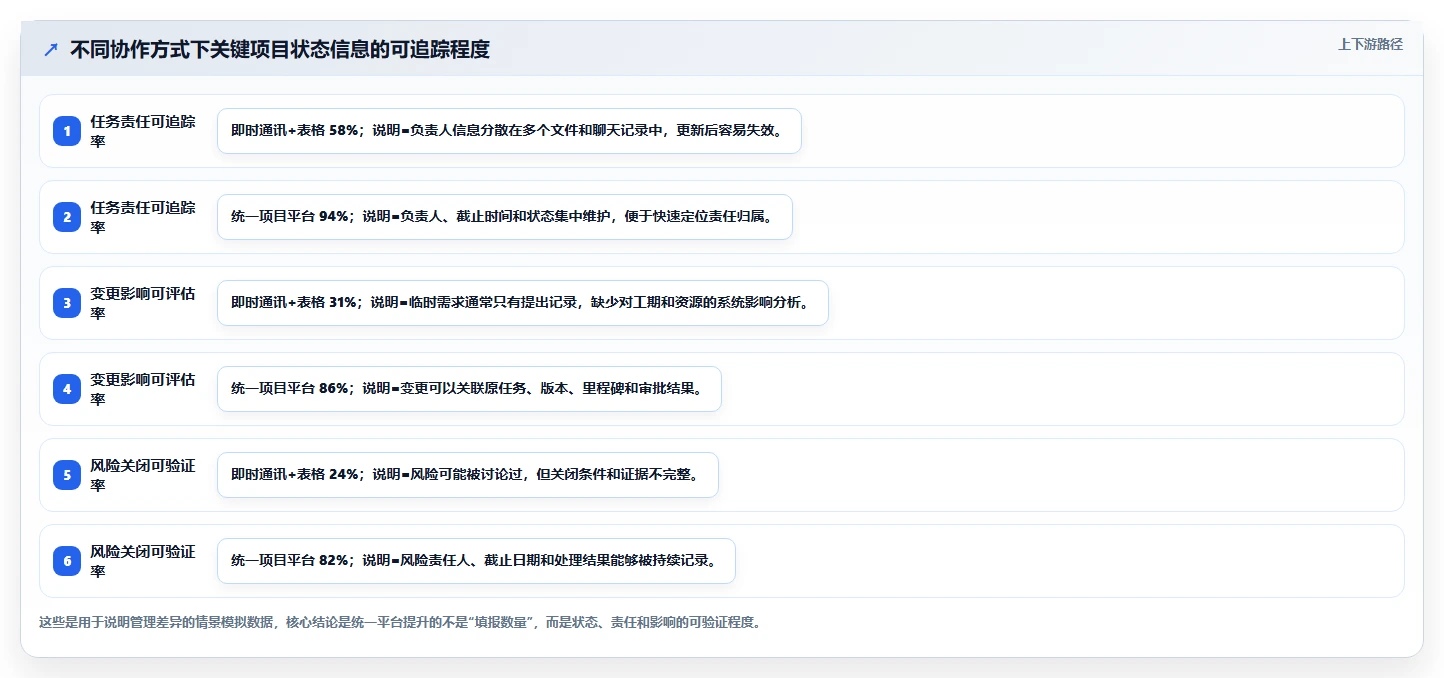Image resolution: width=1444 pixels, height=678 pixels.
Task: Click the 任务责任可追踪率 label in row 2
Action: pyautogui.click(x=143, y=217)
